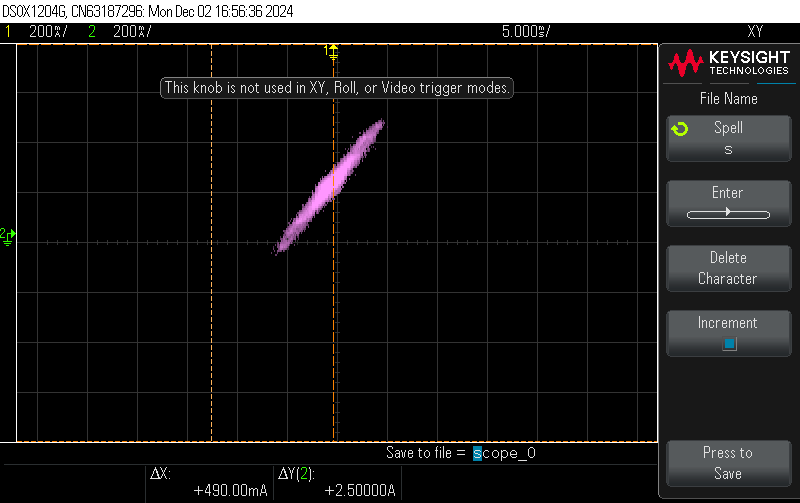Screen dimensions: 800x503
Task: Select the yellow channel 1 number indicator
Action: coord(9,31)
